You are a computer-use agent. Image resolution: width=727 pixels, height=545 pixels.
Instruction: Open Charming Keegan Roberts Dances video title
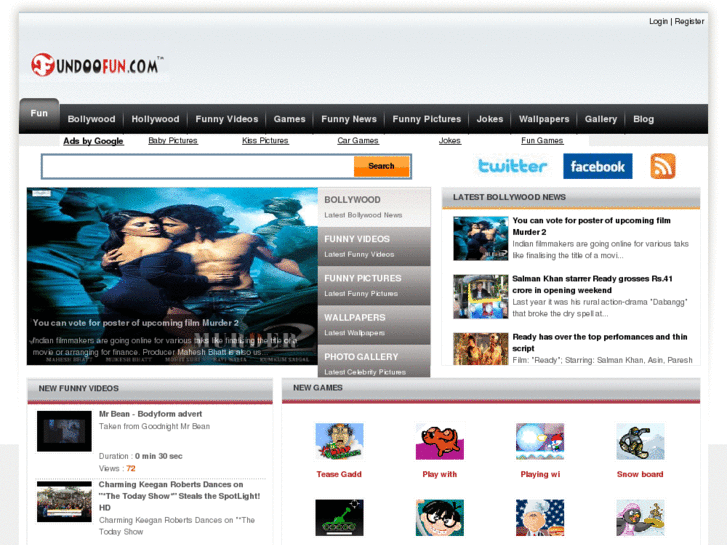pos(179,496)
